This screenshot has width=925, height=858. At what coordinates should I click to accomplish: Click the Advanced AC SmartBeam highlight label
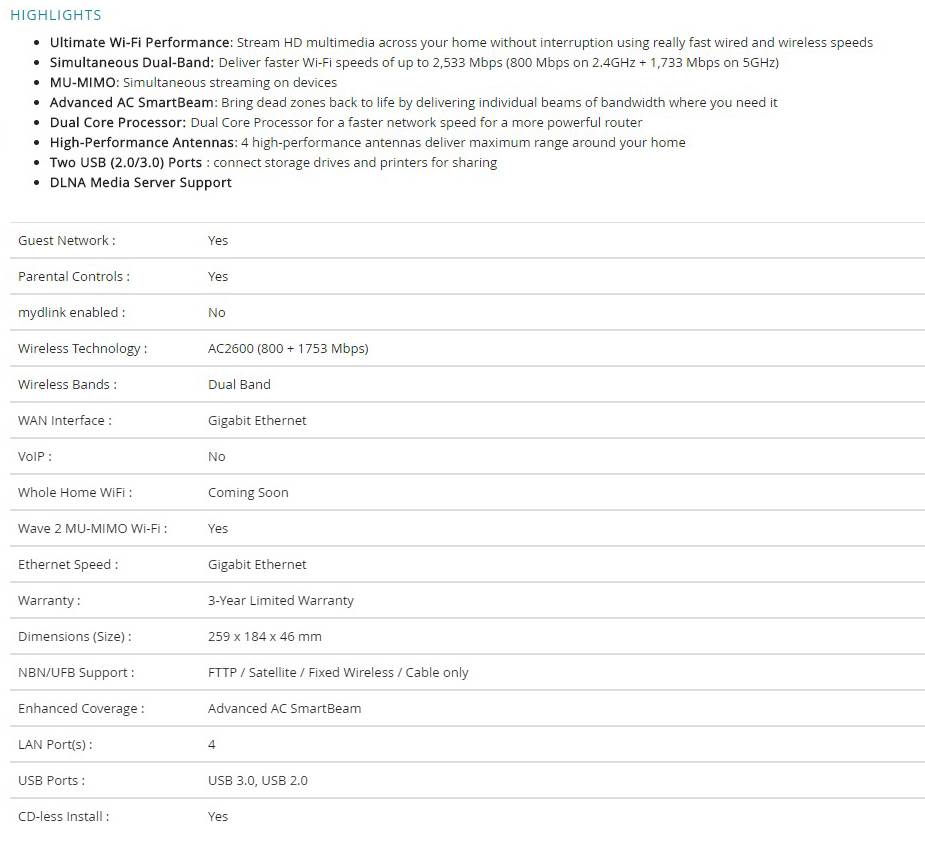point(133,102)
